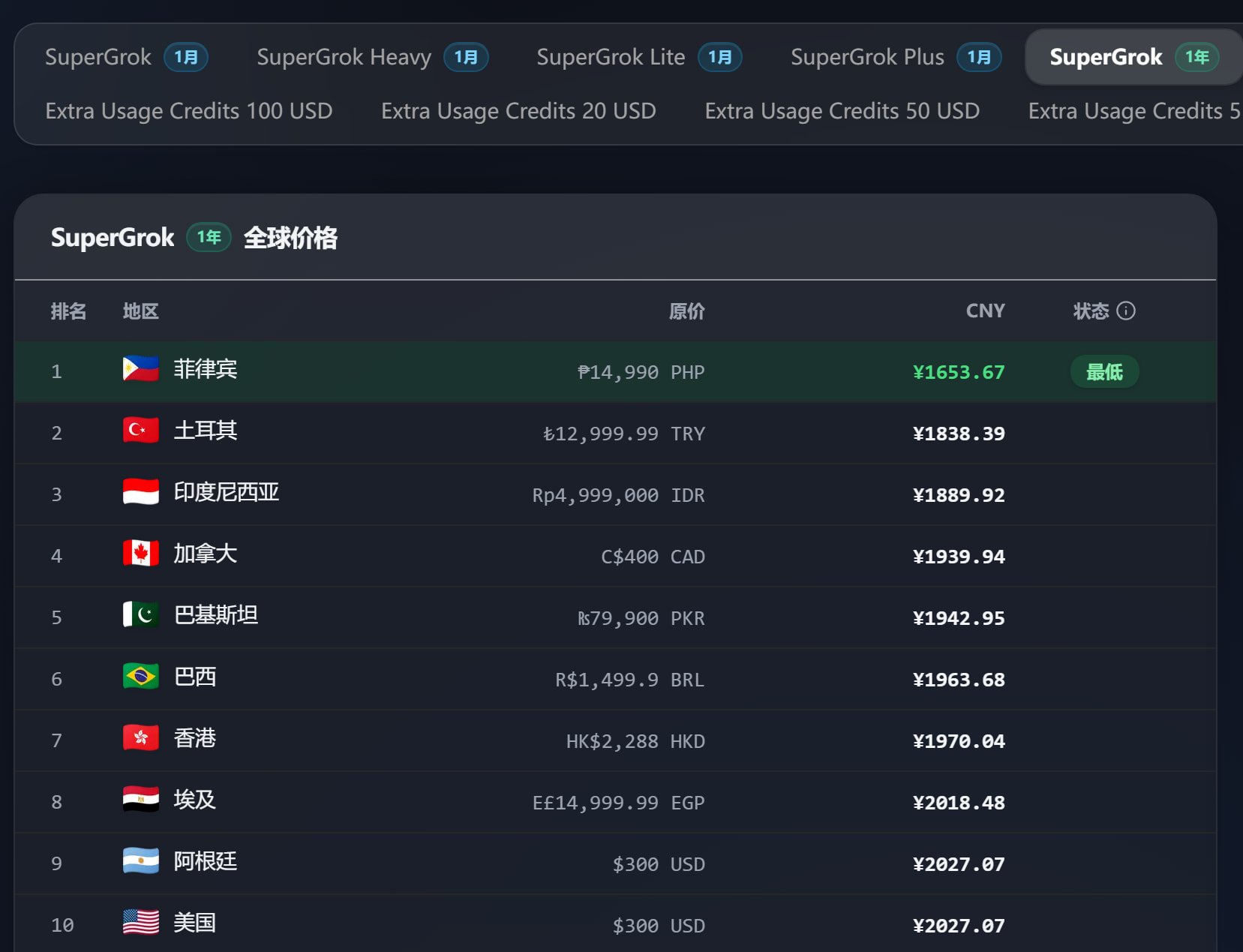This screenshot has height=952, width=1243.
Task: Click the Brazil flag icon
Action: tap(141, 677)
